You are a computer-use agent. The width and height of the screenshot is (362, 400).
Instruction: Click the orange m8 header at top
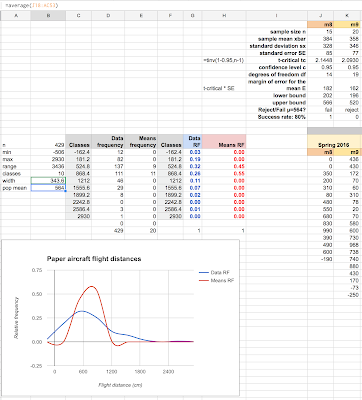point(320,24)
